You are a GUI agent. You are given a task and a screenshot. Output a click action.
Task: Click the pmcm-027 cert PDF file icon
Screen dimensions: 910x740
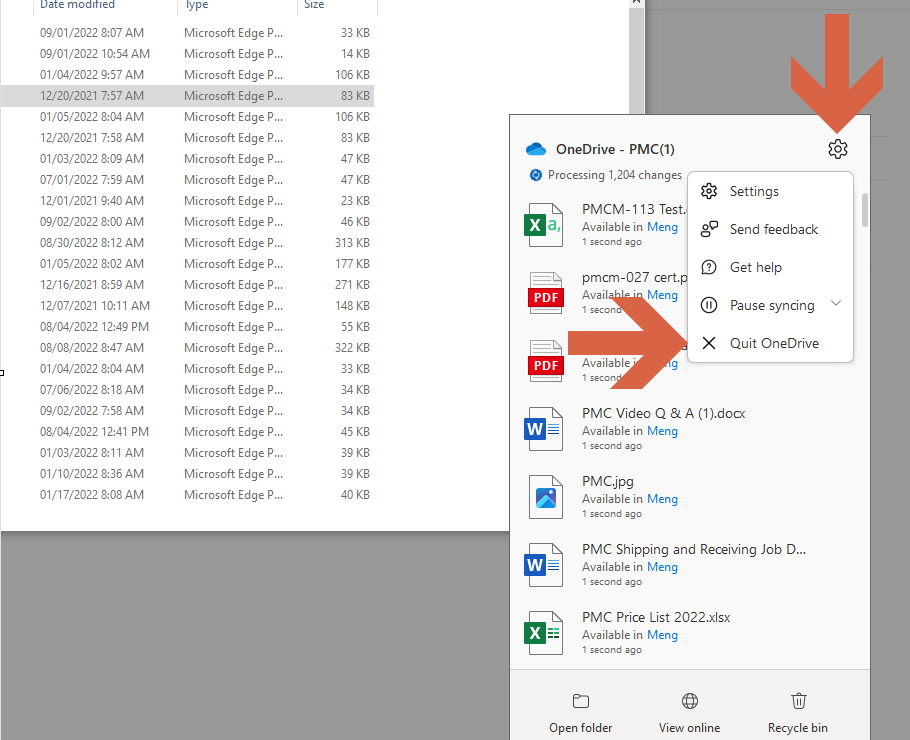point(545,293)
